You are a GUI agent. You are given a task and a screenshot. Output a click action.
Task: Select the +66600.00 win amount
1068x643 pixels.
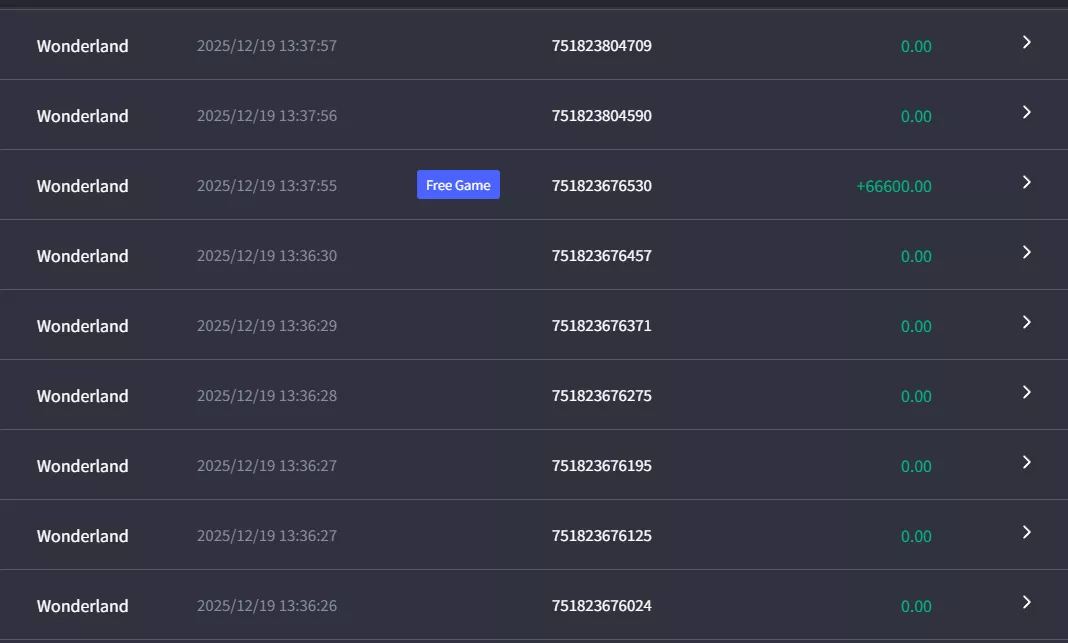point(894,186)
